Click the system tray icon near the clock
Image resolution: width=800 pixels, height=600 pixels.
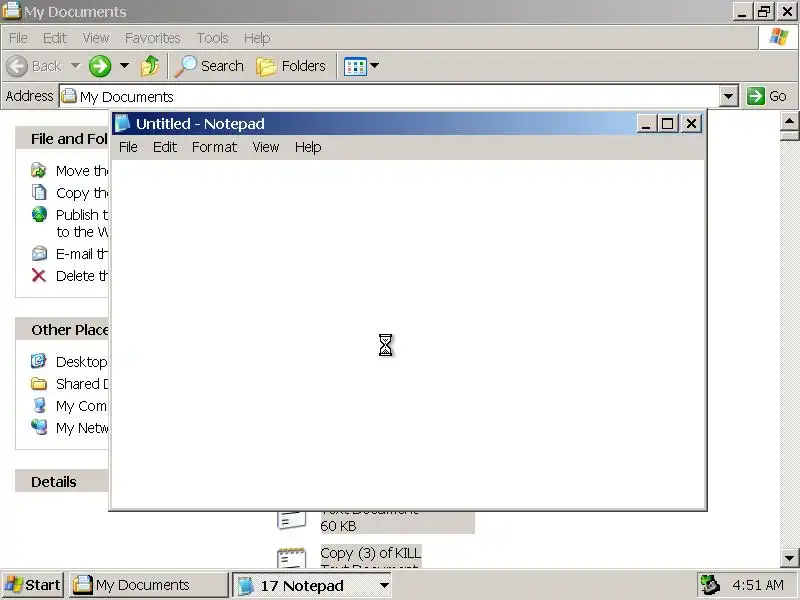pos(710,585)
